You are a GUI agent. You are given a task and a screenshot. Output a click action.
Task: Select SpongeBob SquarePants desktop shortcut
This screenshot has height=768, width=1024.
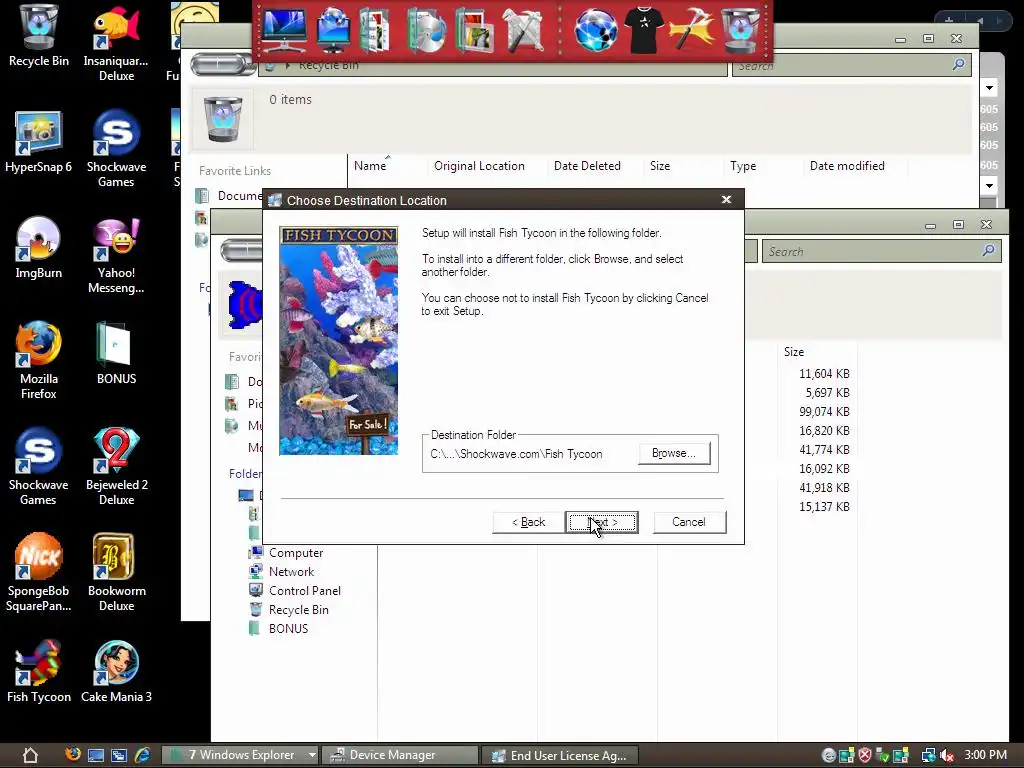pos(39,573)
